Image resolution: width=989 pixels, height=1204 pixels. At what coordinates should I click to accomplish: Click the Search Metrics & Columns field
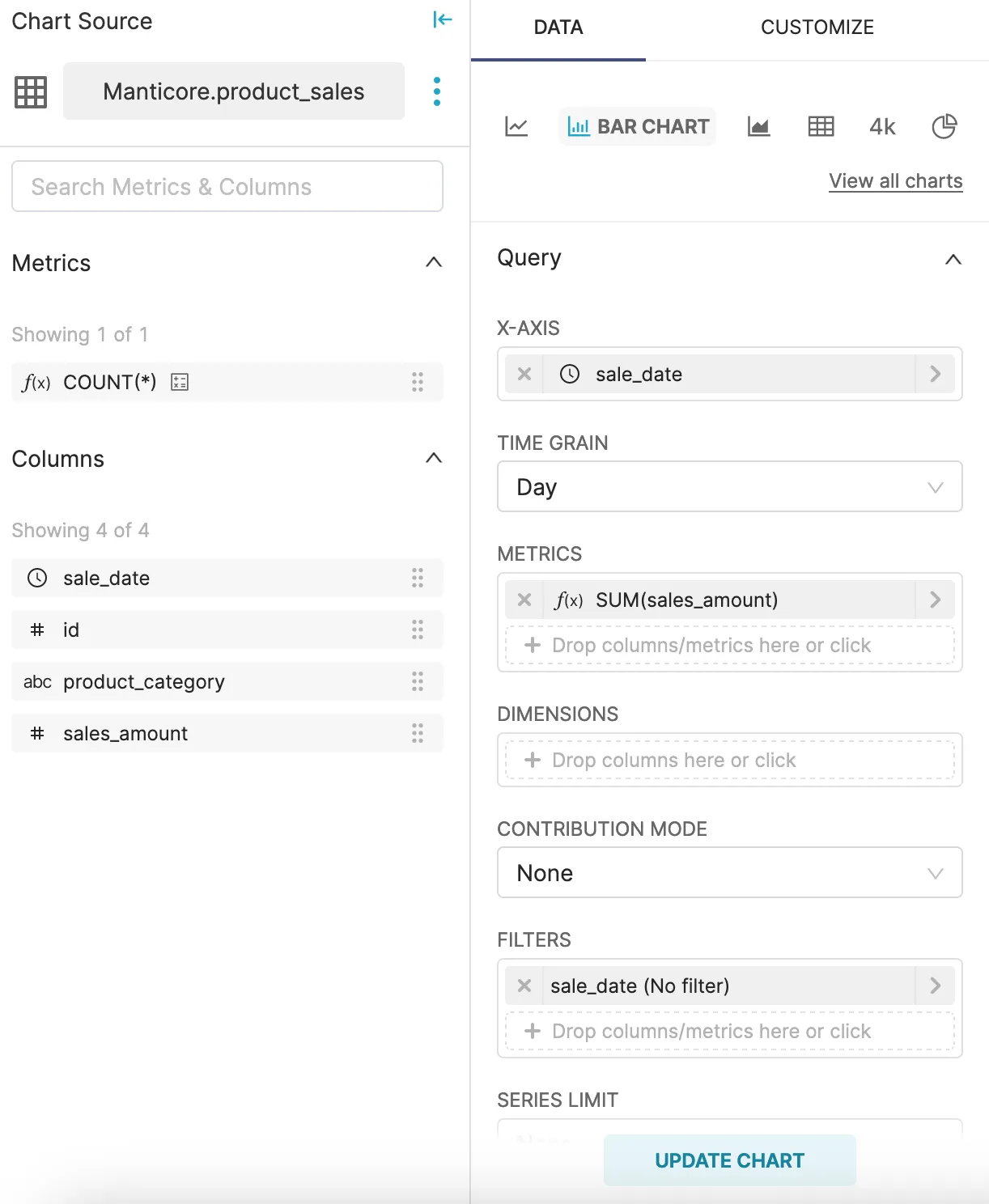click(x=227, y=186)
